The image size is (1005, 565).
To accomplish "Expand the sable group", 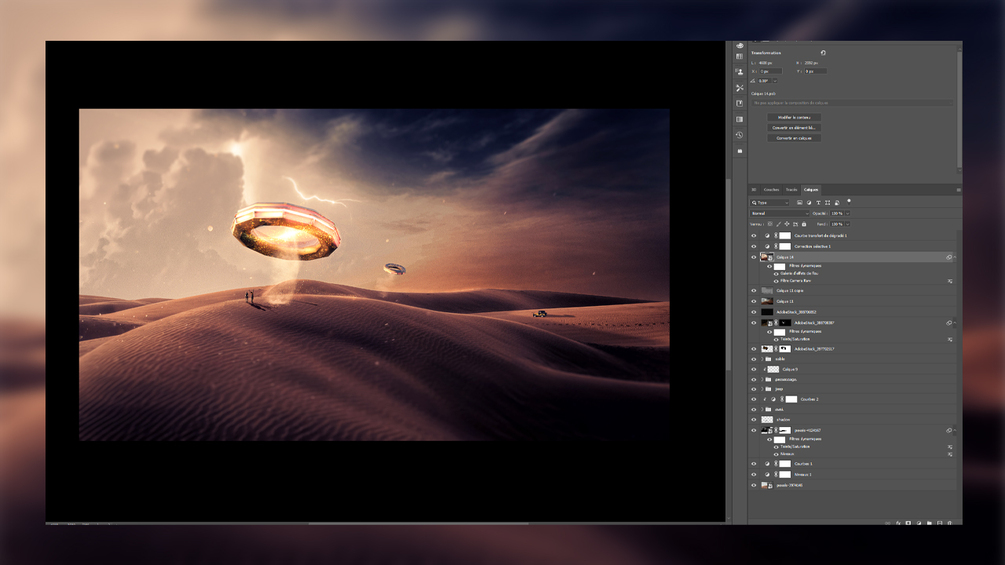I will click(x=762, y=359).
